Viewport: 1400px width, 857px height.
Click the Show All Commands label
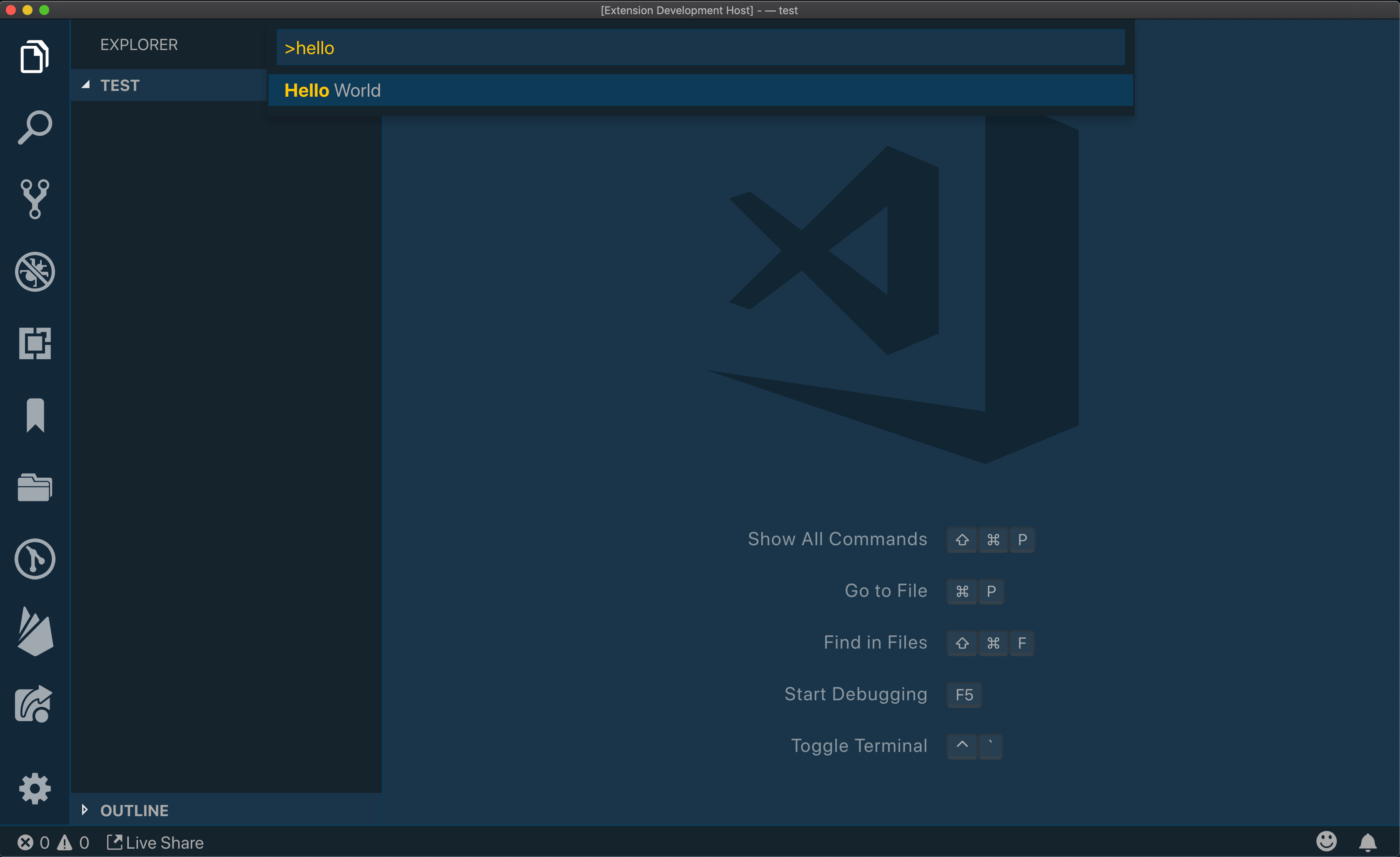coord(838,539)
